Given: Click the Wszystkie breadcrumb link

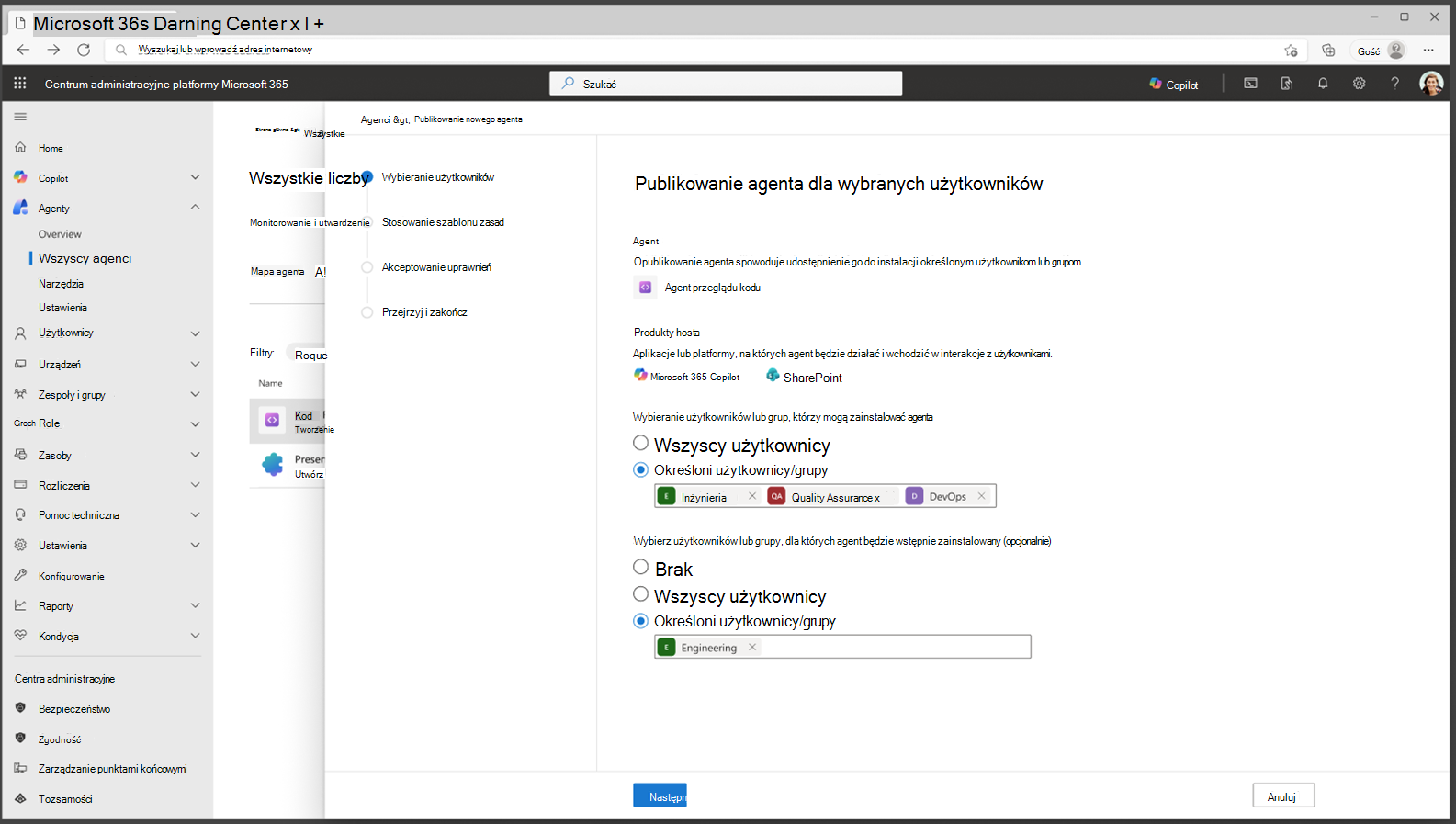Looking at the screenshot, I should click(x=324, y=133).
